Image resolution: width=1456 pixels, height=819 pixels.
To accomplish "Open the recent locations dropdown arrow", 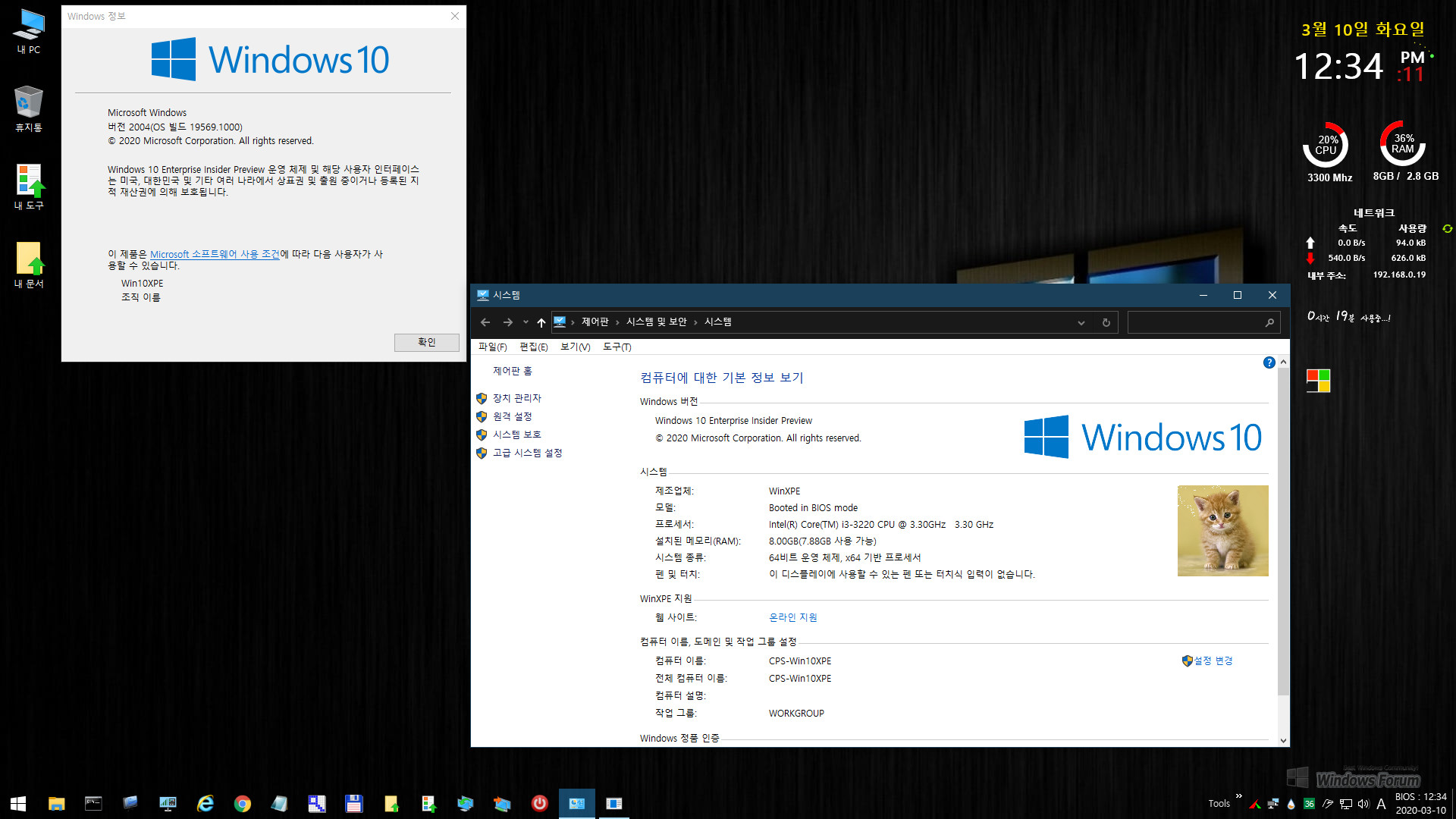I will 526,322.
